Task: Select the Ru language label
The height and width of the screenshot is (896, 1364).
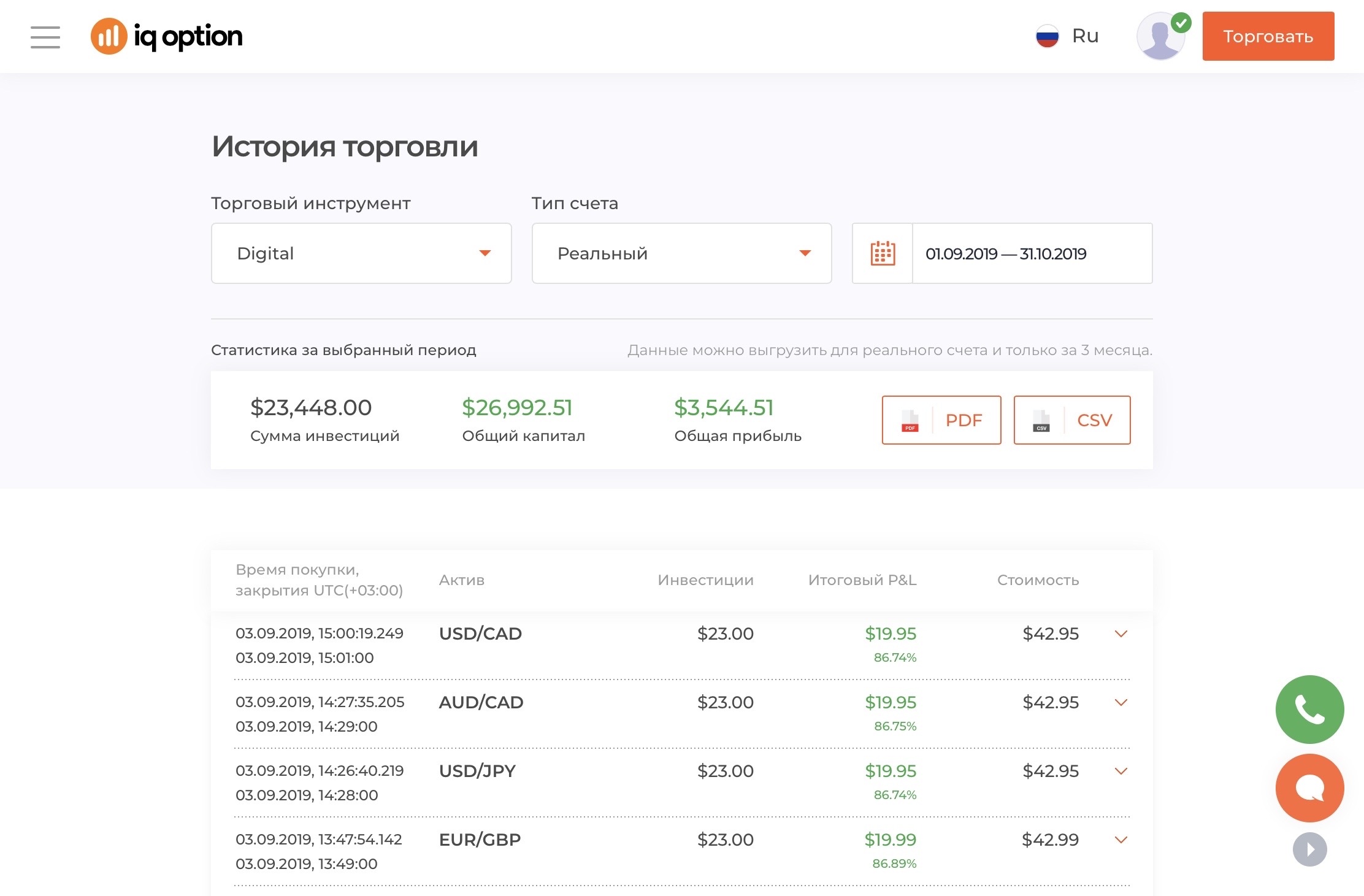Action: point(1085,36)
